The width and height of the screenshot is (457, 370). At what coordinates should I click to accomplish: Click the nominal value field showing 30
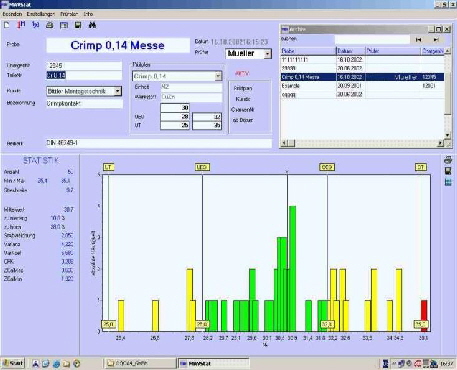[x=175, y=108]
